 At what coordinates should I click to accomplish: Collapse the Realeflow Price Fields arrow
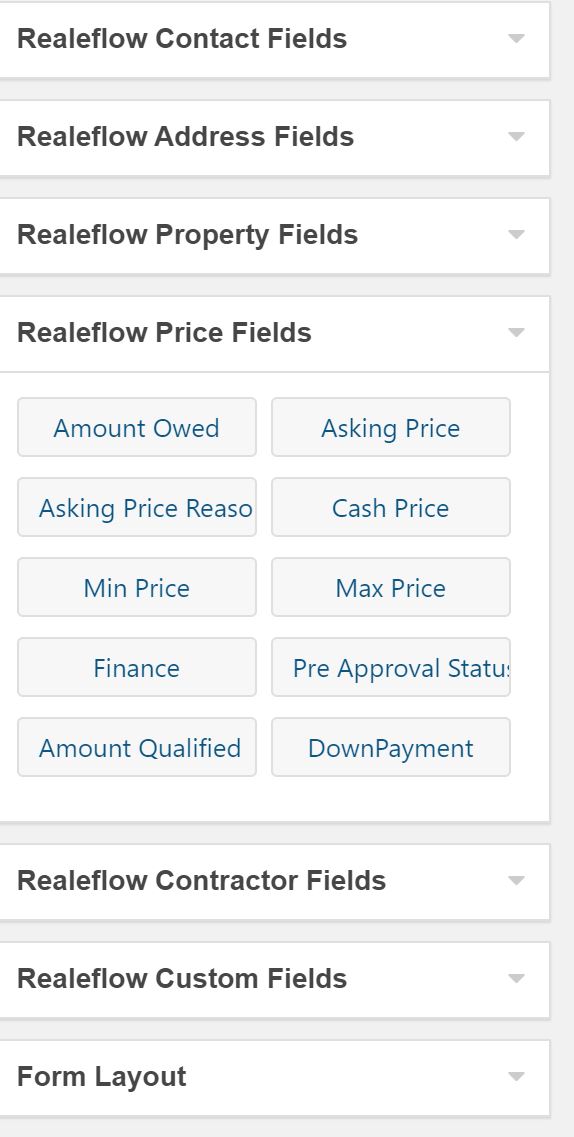(x=516, y=332)
